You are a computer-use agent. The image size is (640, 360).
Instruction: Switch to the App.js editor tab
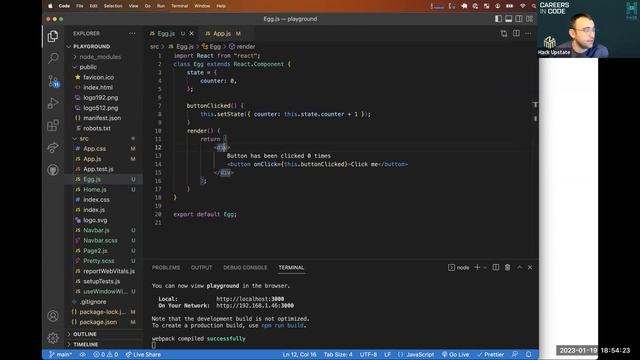[x=222, y=33]
